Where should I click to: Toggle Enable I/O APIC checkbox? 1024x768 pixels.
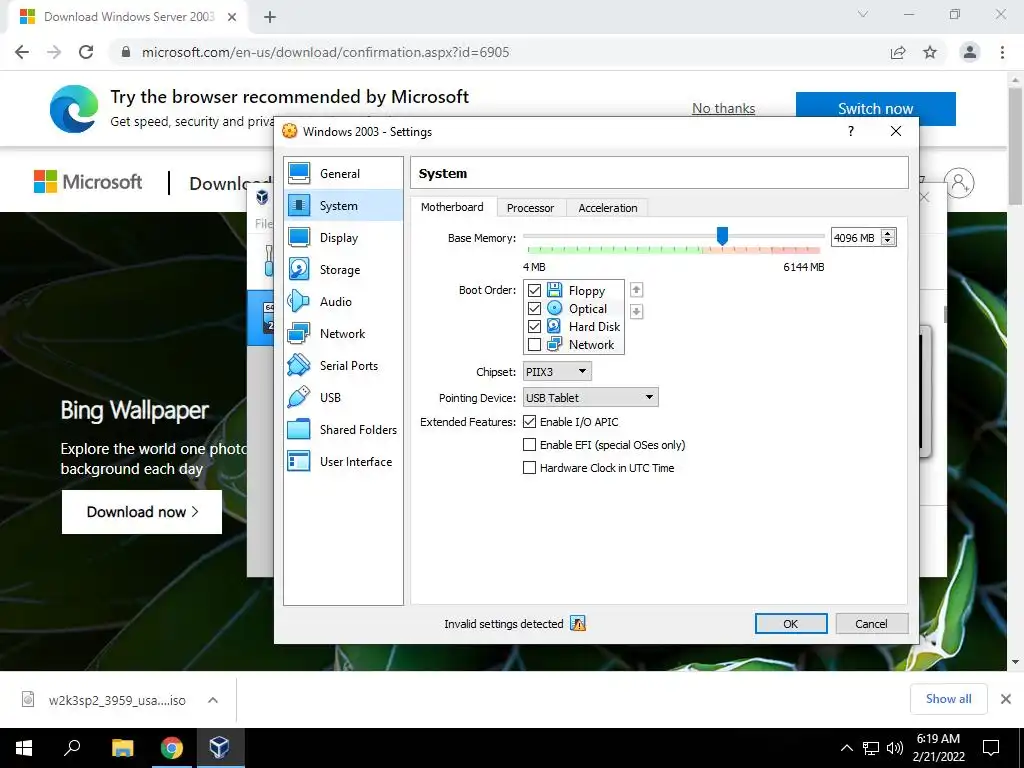(x=530, y=422)
